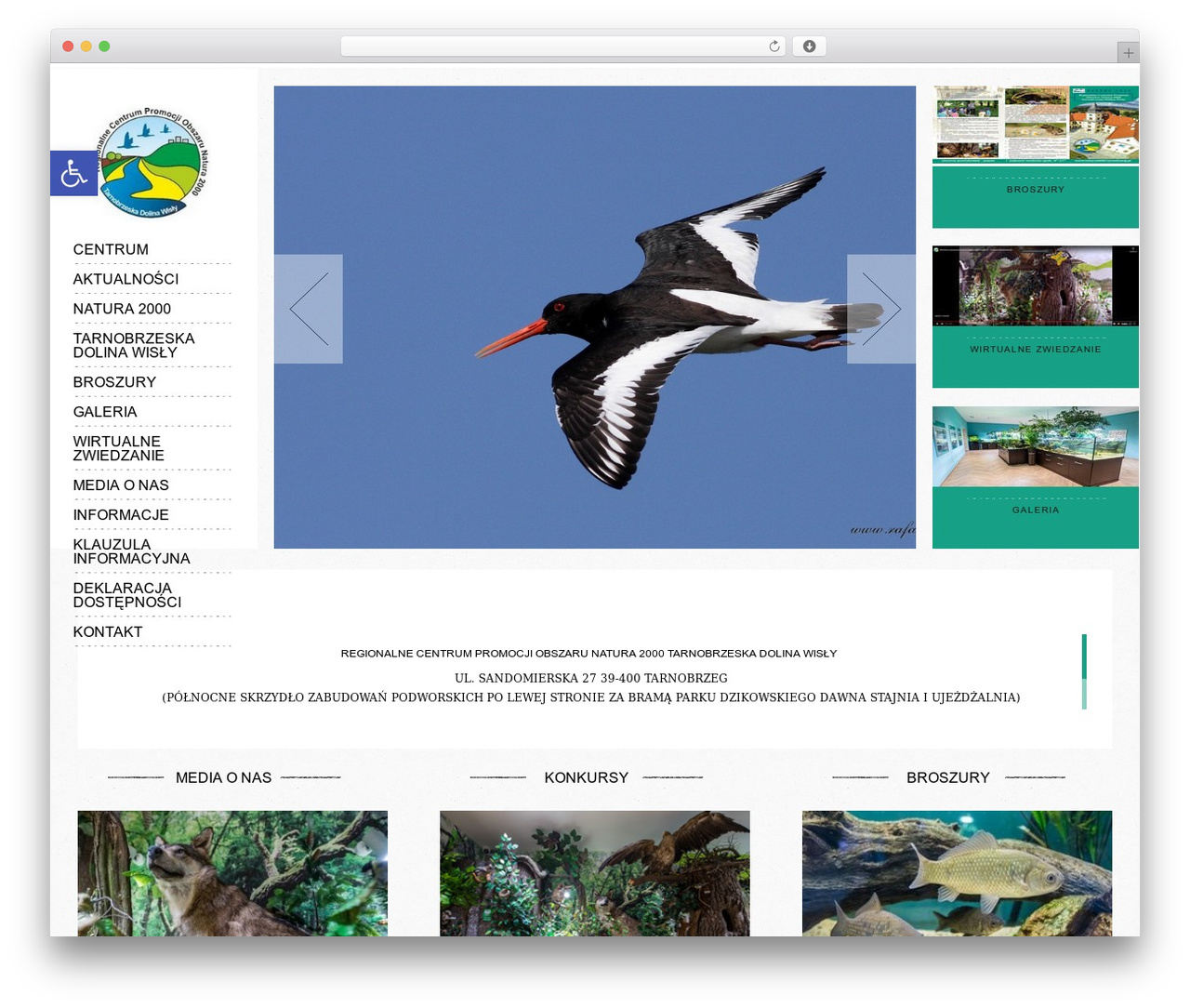Viewport: 1190px width, 1008px height.
Task: Click the brochures thumbnail image at top right
Action: pyautogui.click(x=1036, y=124)
